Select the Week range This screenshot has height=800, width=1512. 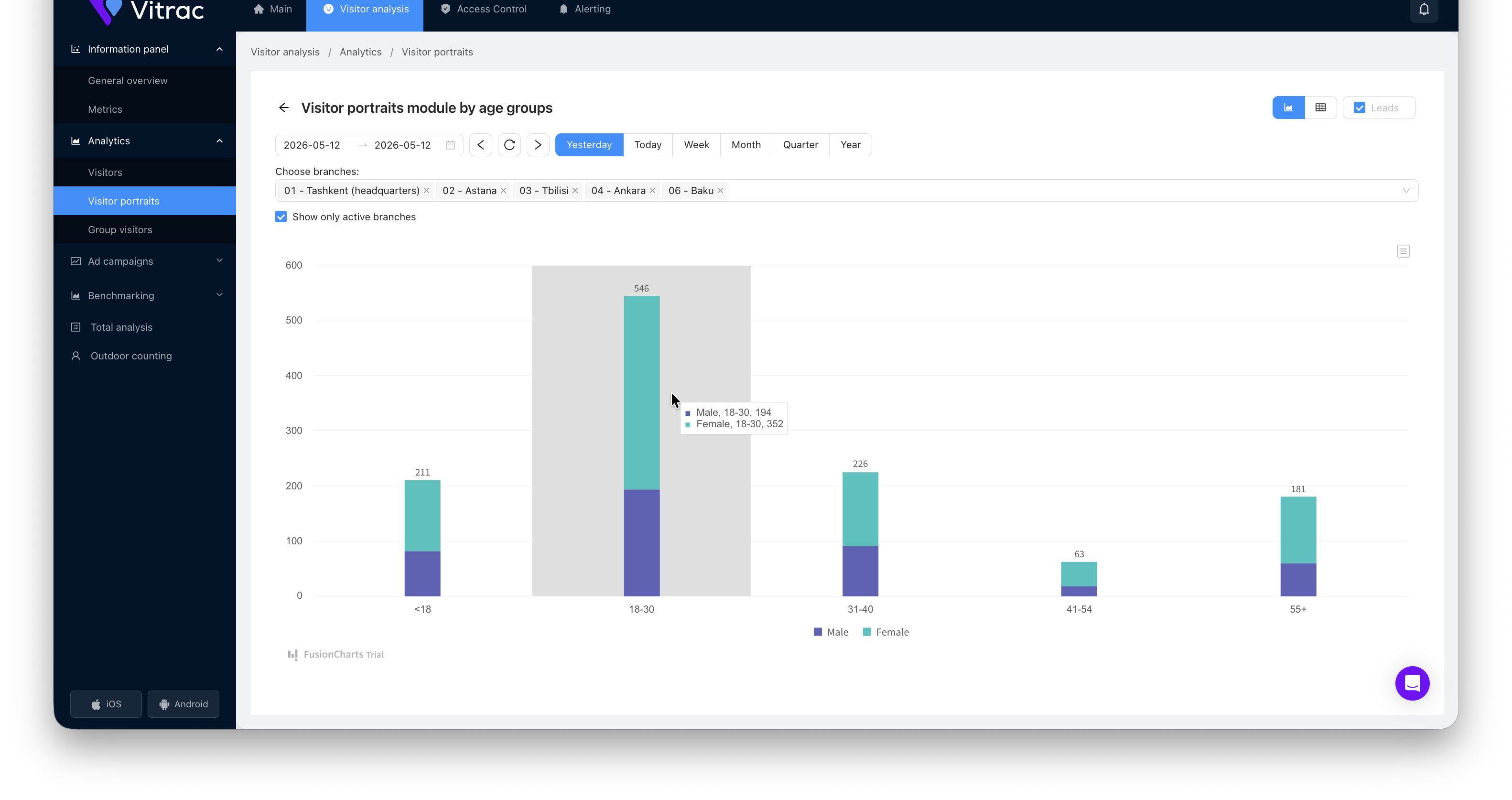point(697,145)
